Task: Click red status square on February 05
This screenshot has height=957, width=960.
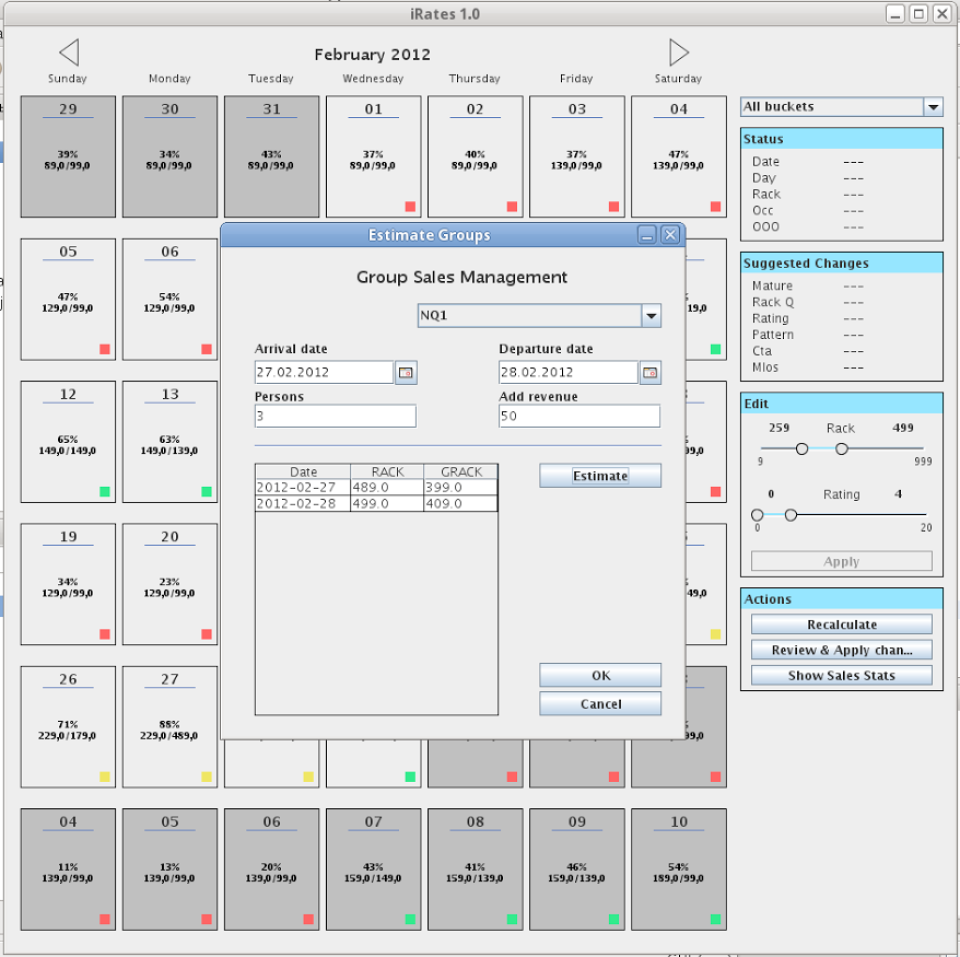Action: [x=105, y=349]
